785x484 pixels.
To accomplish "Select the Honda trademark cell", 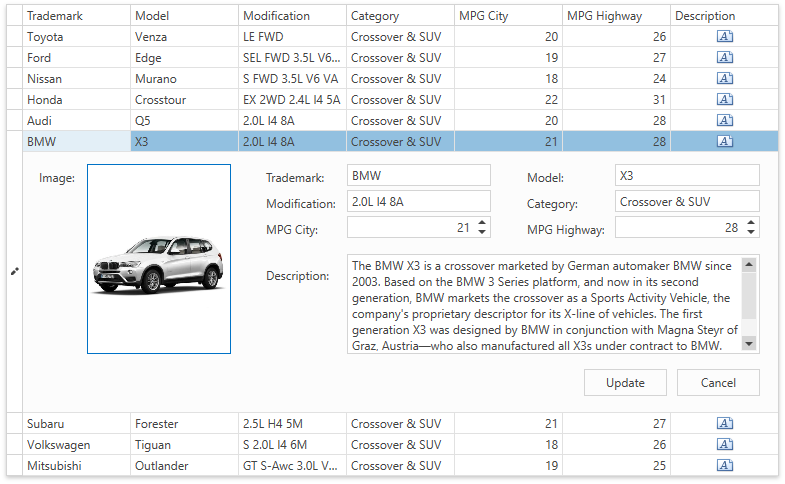I will (77, 100).
